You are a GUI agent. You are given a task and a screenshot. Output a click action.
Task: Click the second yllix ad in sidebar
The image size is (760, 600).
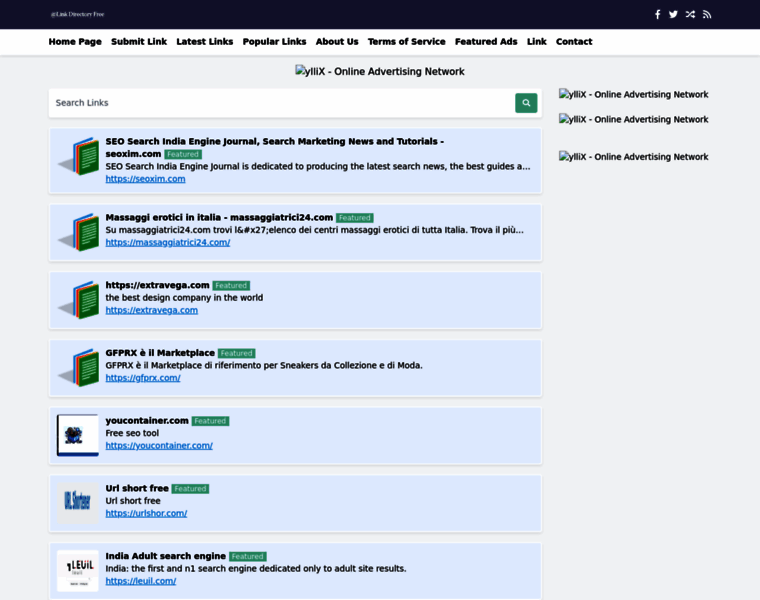tap(633, 119)
